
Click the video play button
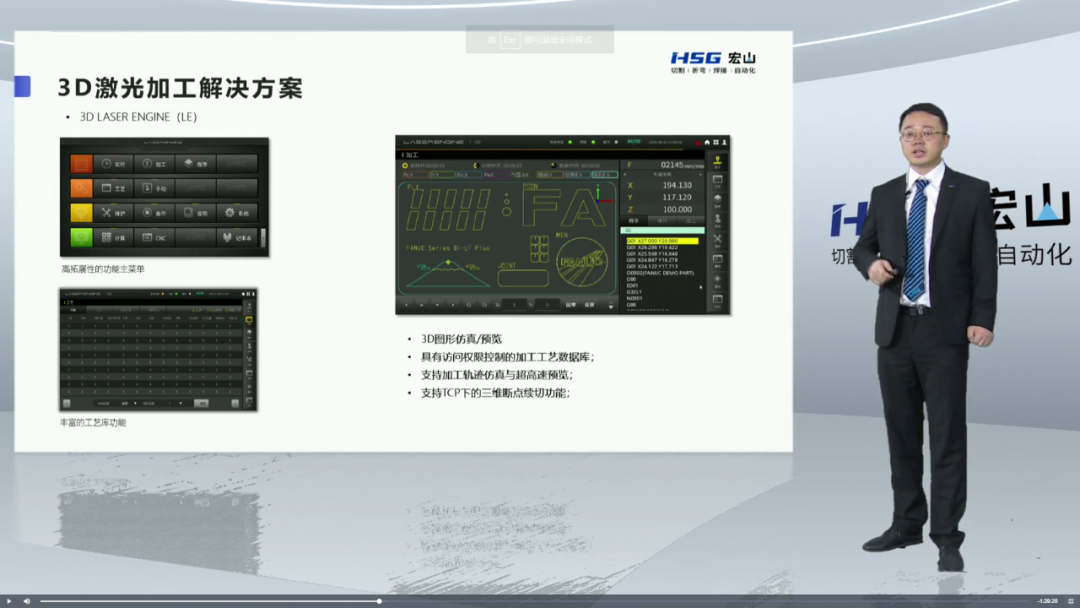click(9, 601)
